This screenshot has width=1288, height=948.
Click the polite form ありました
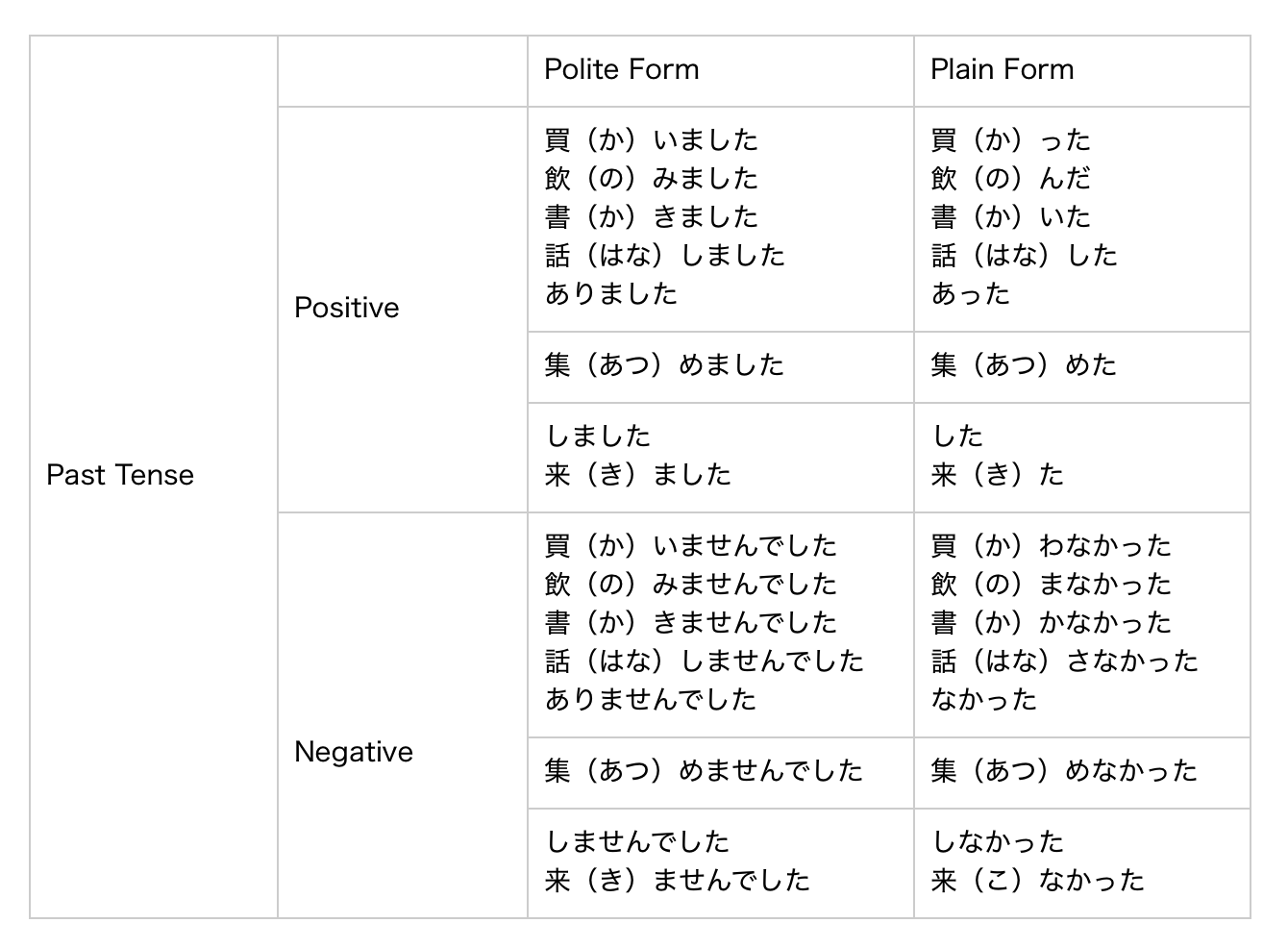tap(610, 294)
